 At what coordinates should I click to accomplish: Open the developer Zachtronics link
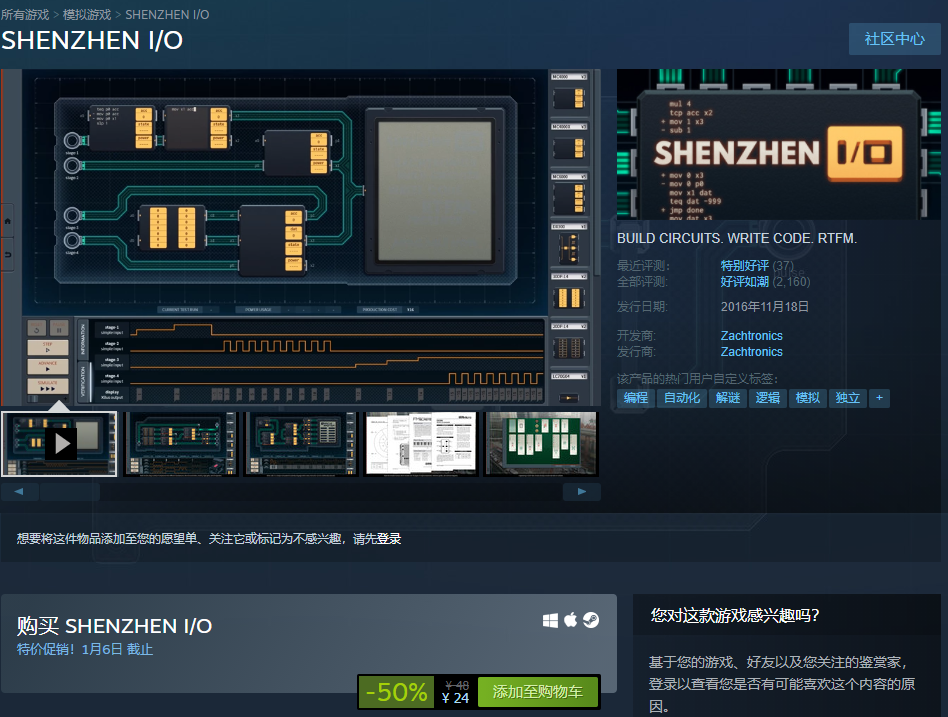click(x=752, y=336)
